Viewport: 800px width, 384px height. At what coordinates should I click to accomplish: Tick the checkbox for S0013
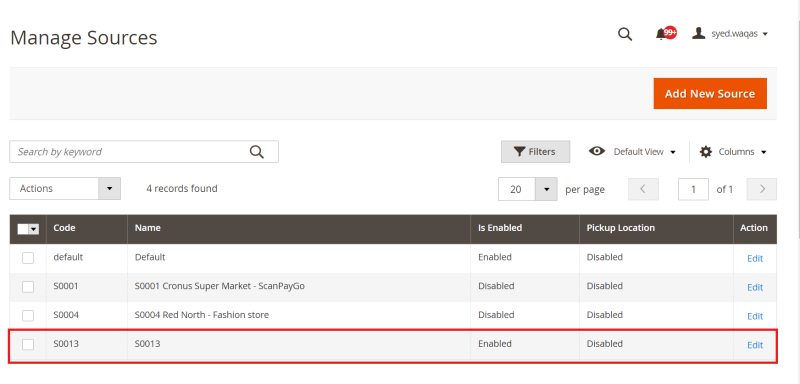(28, 345)
